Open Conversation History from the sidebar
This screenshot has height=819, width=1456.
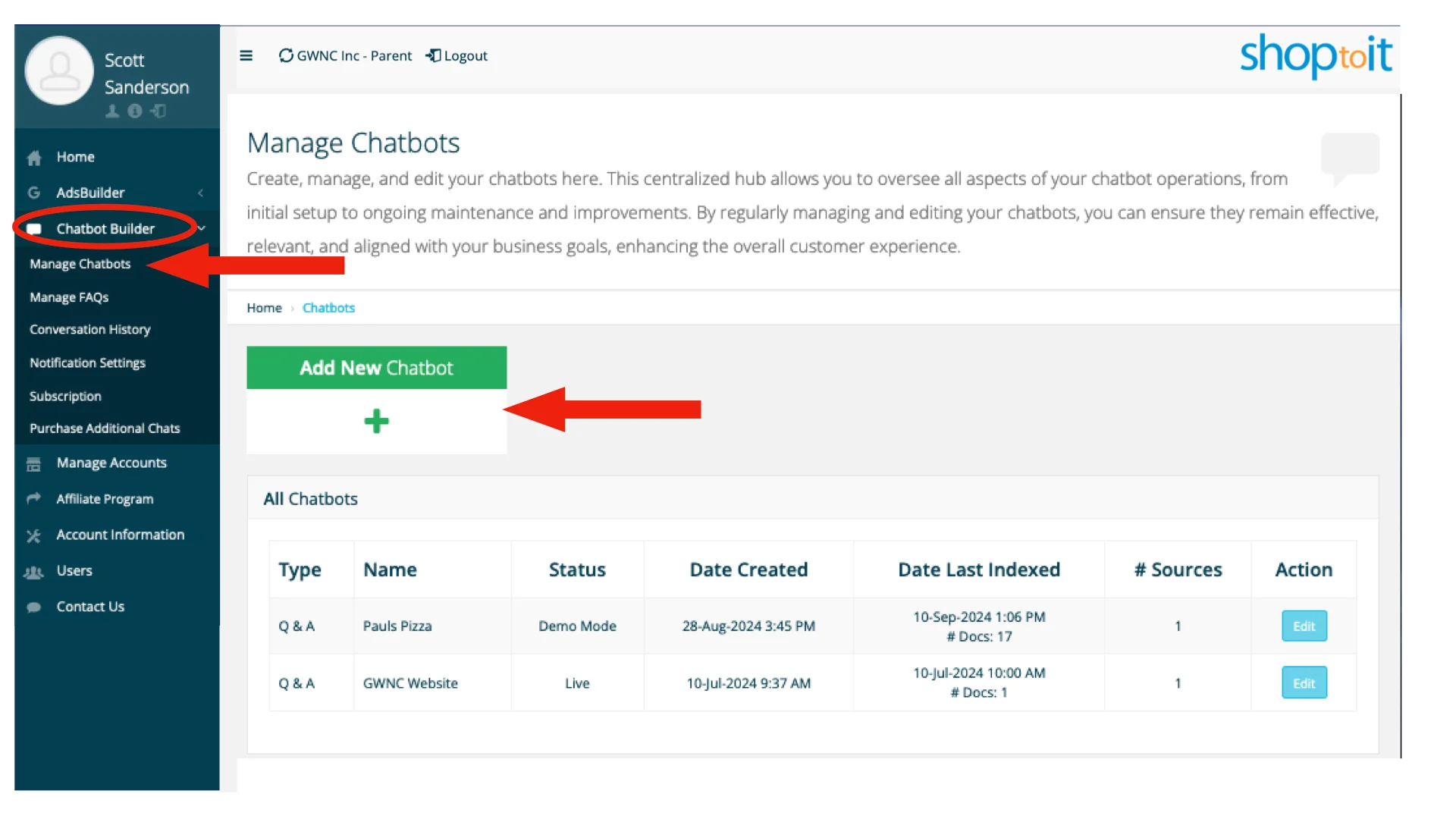(89, 329)
